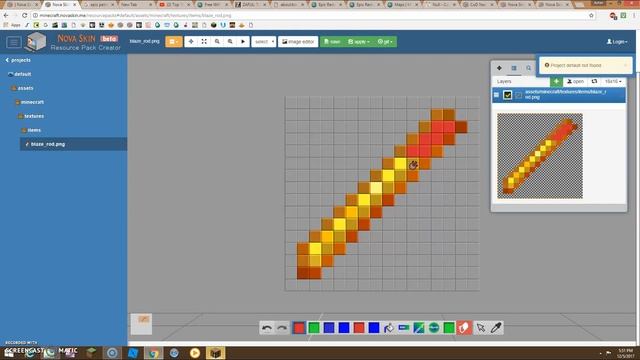Redo the undone action

pyautogui.click(x=282, y=328)
